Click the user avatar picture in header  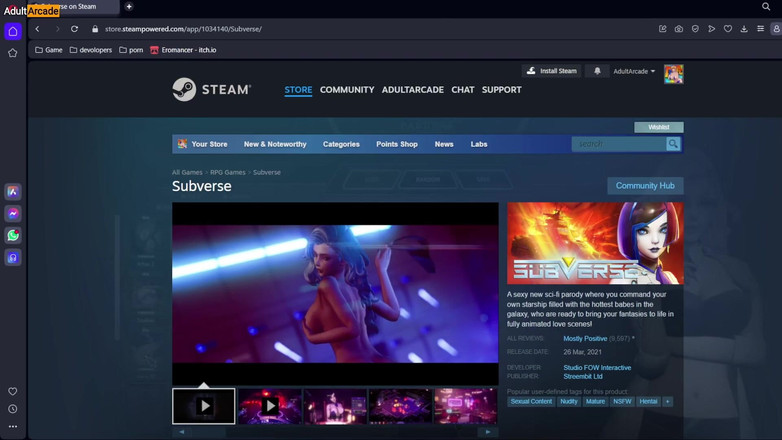click(x=673, y=74)
